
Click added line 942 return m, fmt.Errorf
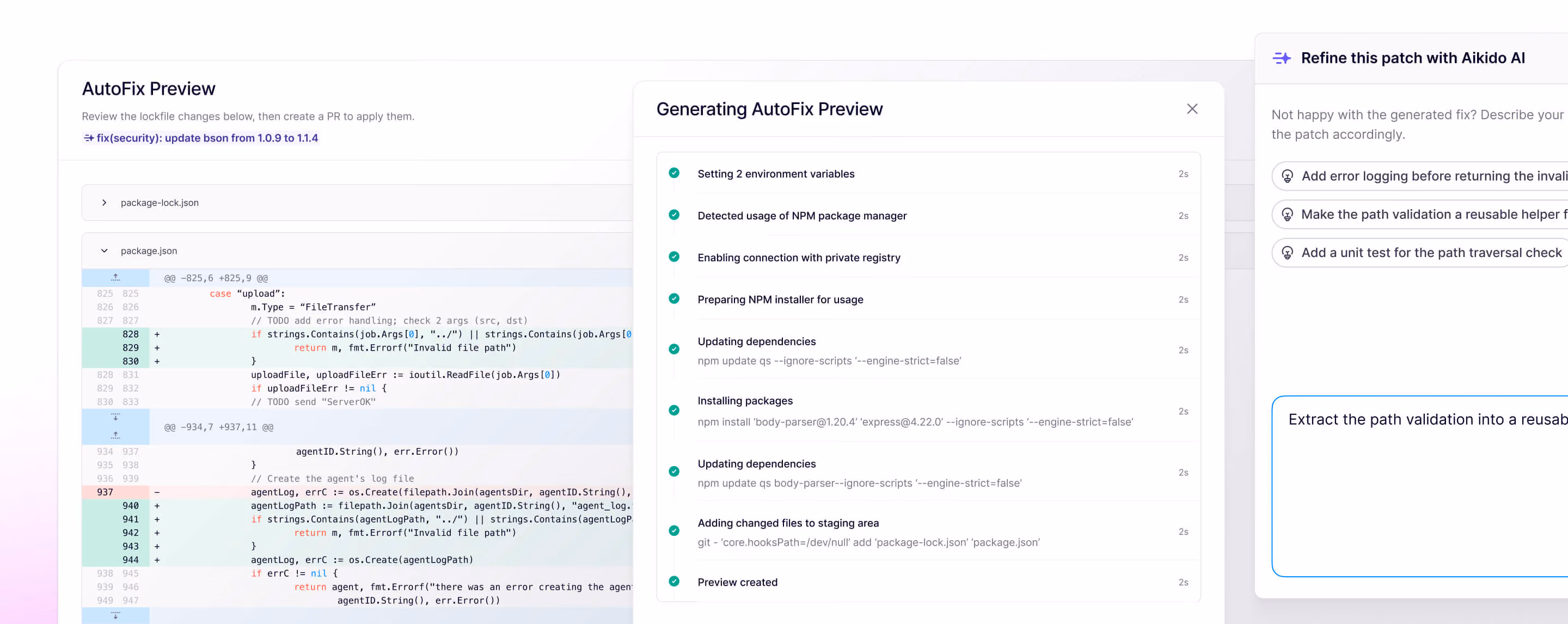point(405,533)
